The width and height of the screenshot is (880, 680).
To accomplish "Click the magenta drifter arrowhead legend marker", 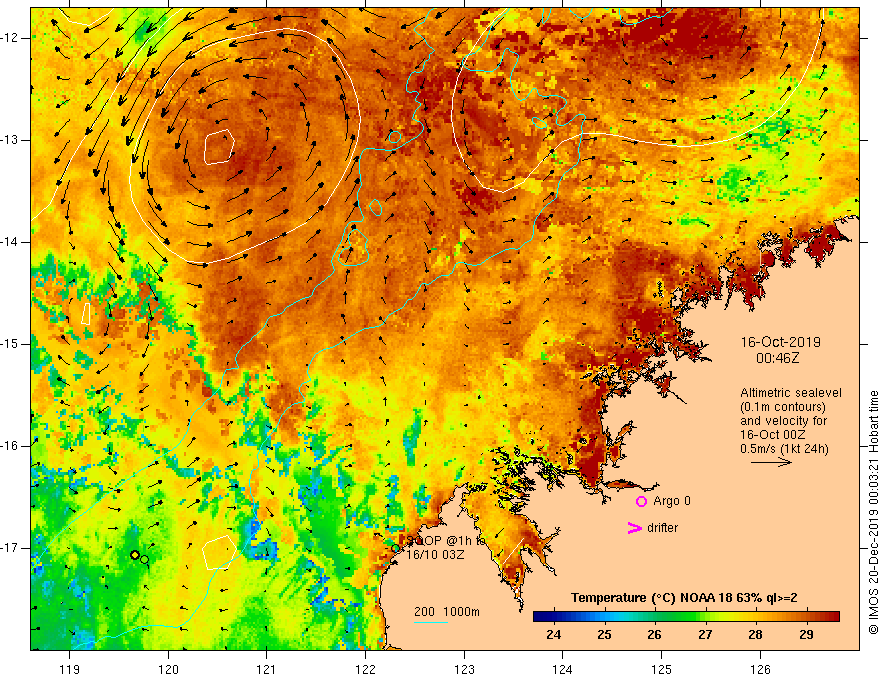I will coord(634,528).
